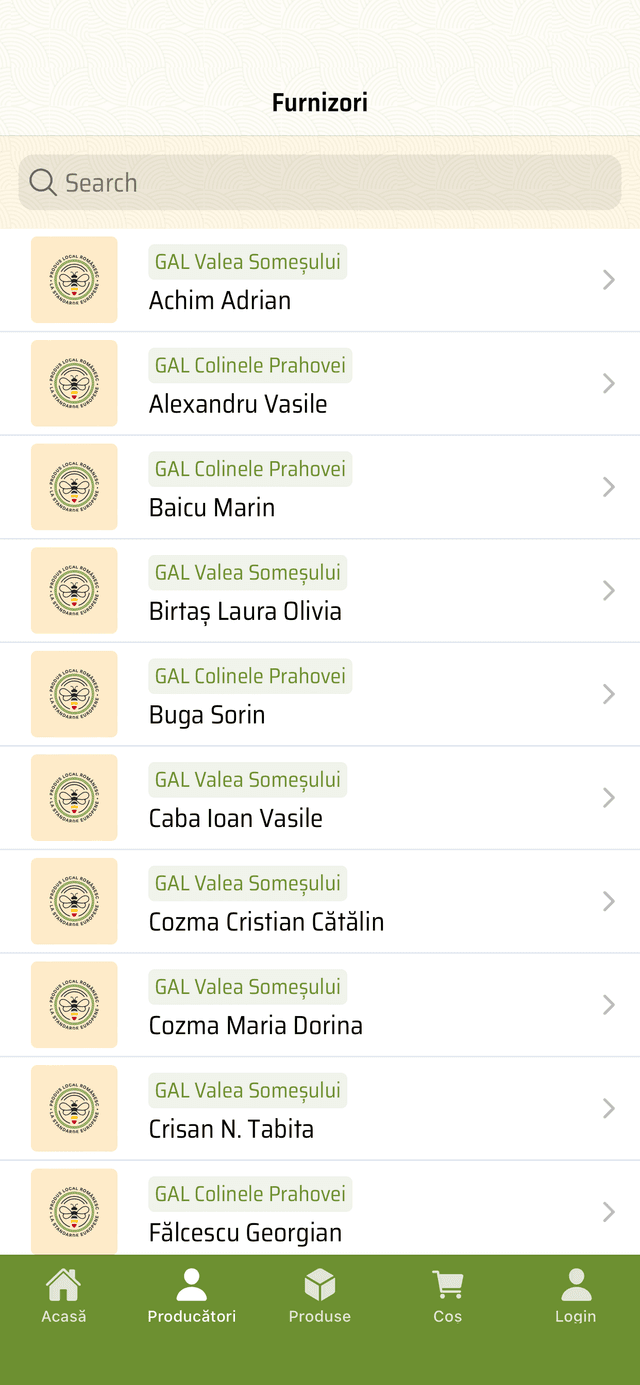Expand Alexandru Vasile row chevron
Viewport: 640px width, 1385px height.
[x=608, y=383]
